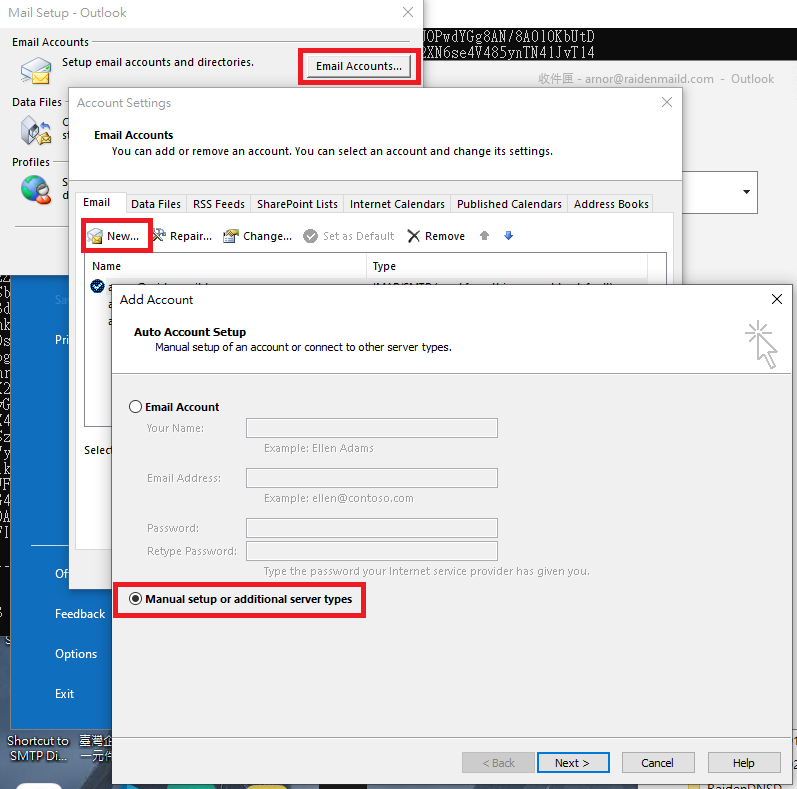Switch to the Internet Calendars tab
The height and width of the screenshot is (789, 797).
click(397, 204)
